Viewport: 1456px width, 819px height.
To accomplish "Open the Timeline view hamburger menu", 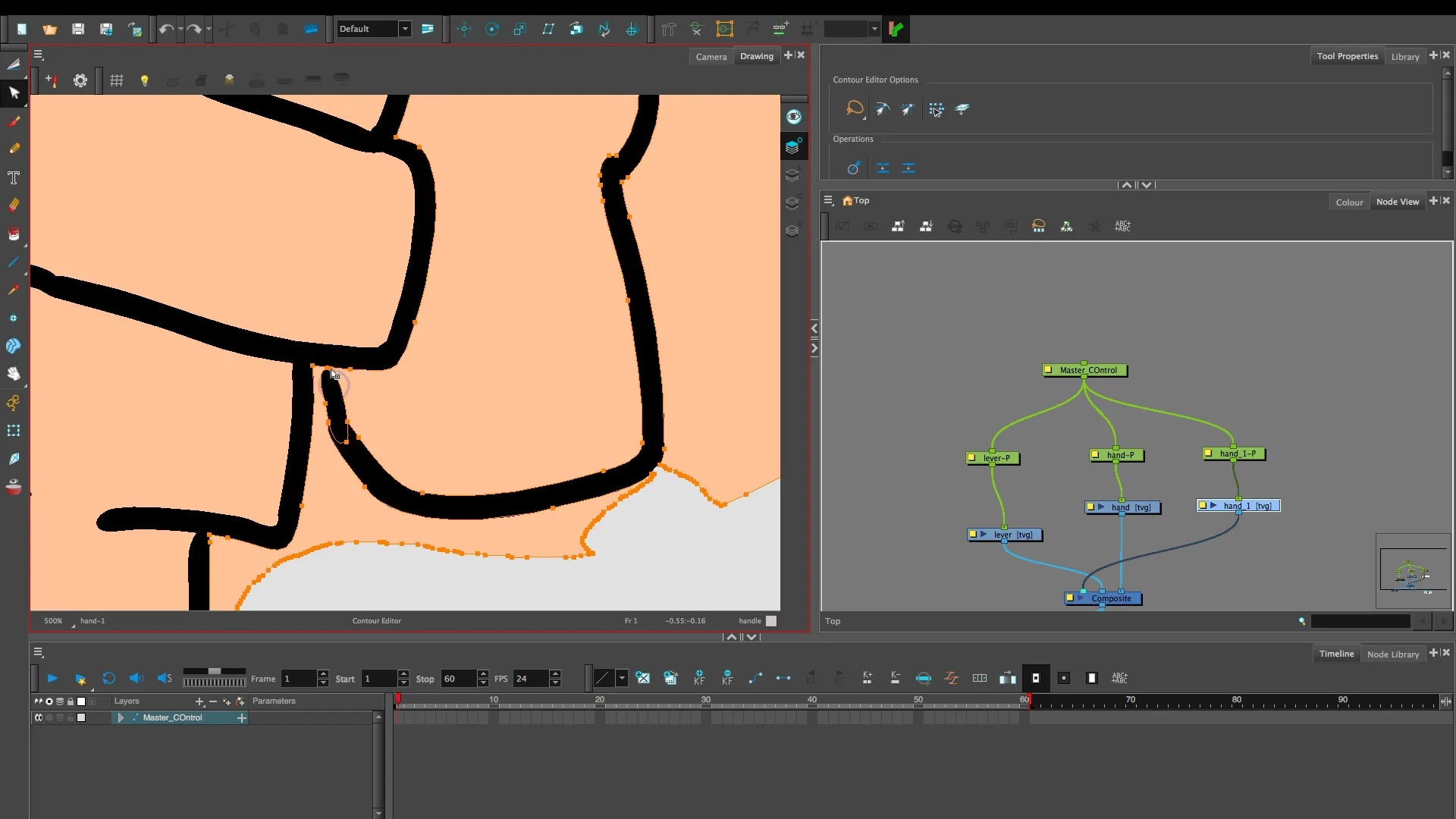I will [39, 652].
